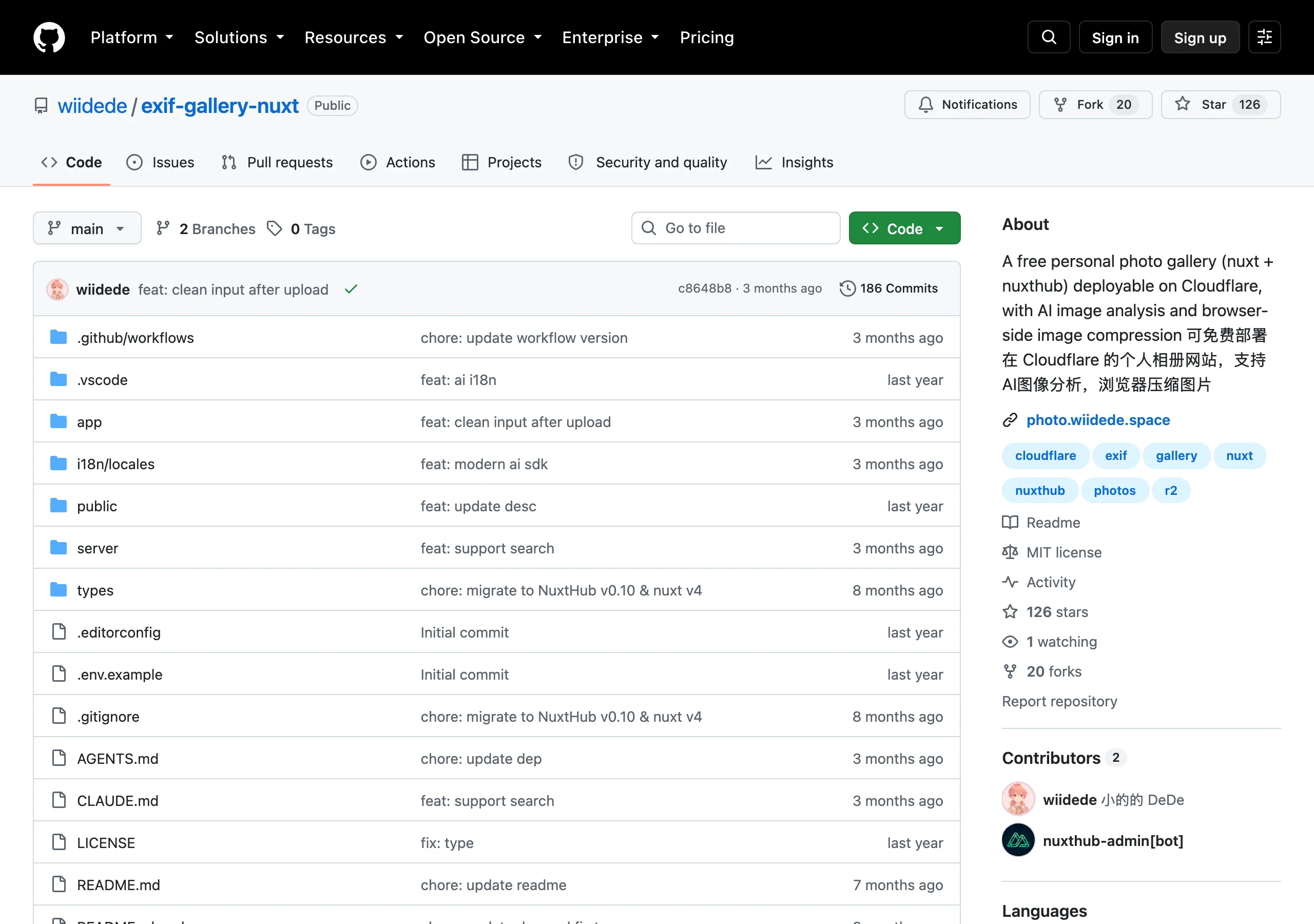The image size is (1314, 924).
Task: Click the folder icon beside i18n/locales
Action: pyautogui.click(x=59, y=463)
